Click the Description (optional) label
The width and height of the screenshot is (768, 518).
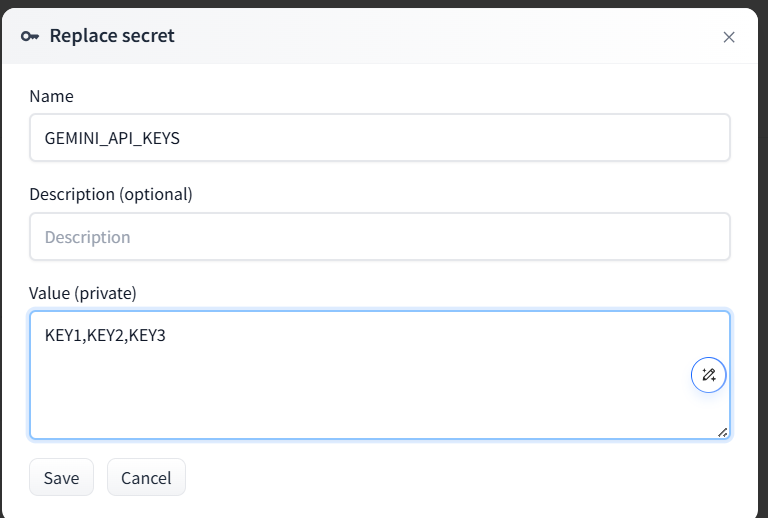[111, 194]
